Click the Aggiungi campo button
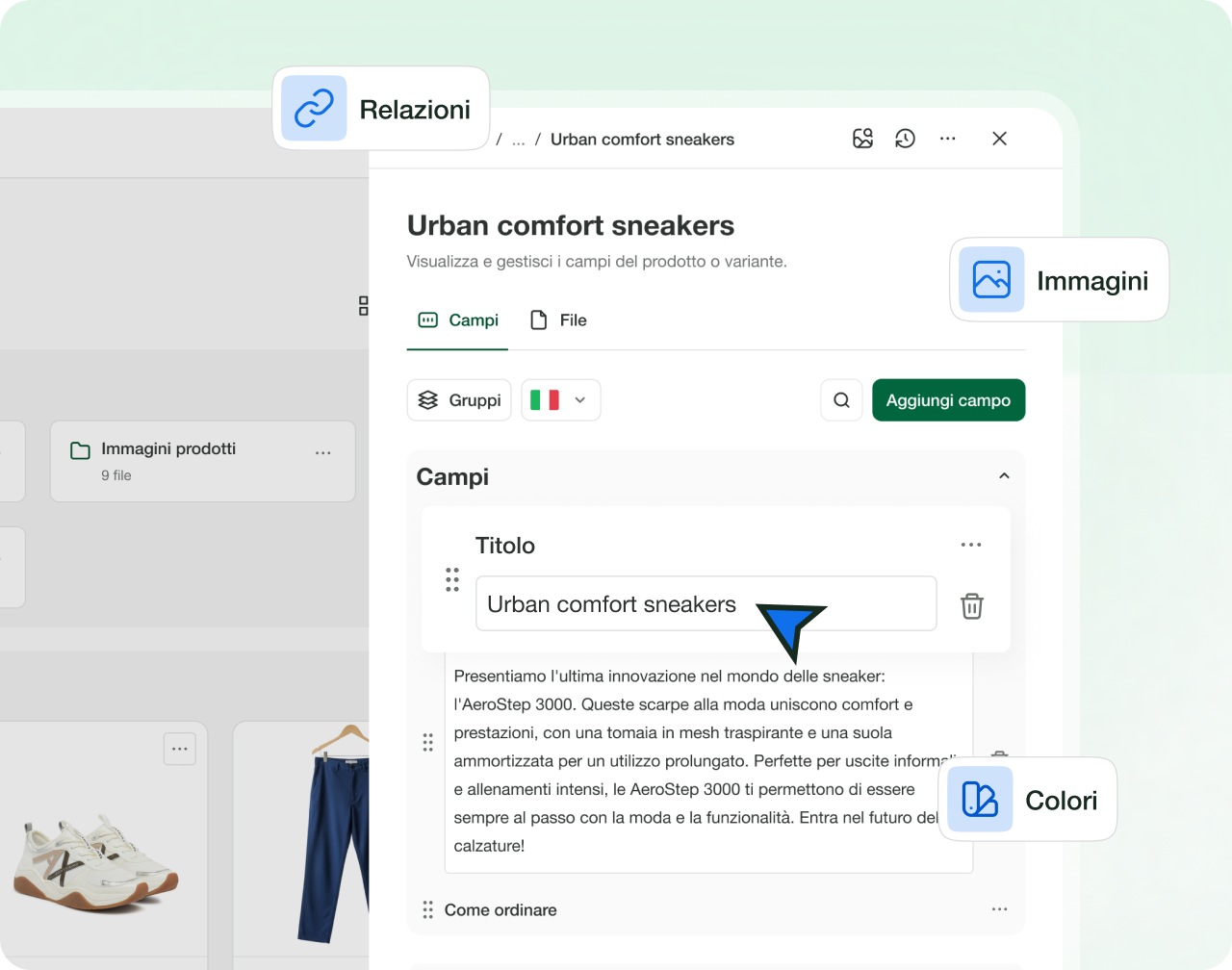Image resolution: width=1232 pixels, height=970 pixels. [948, 399]
